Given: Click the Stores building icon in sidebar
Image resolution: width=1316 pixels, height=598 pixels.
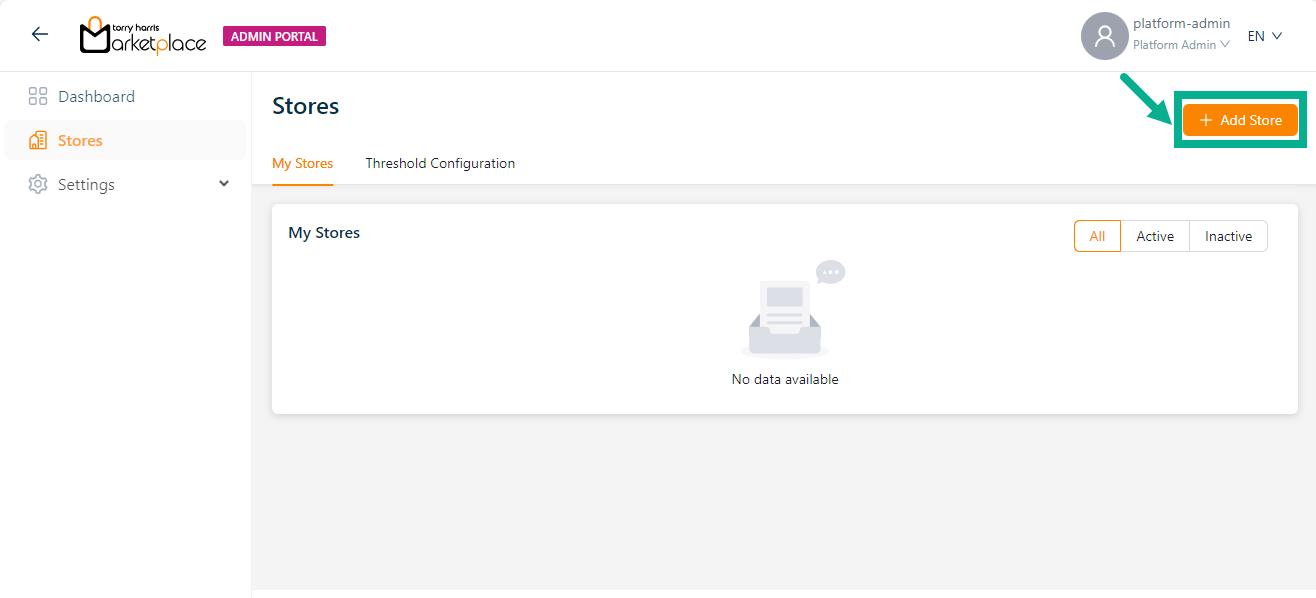Looking at the screenshot, I should [38, 141].
